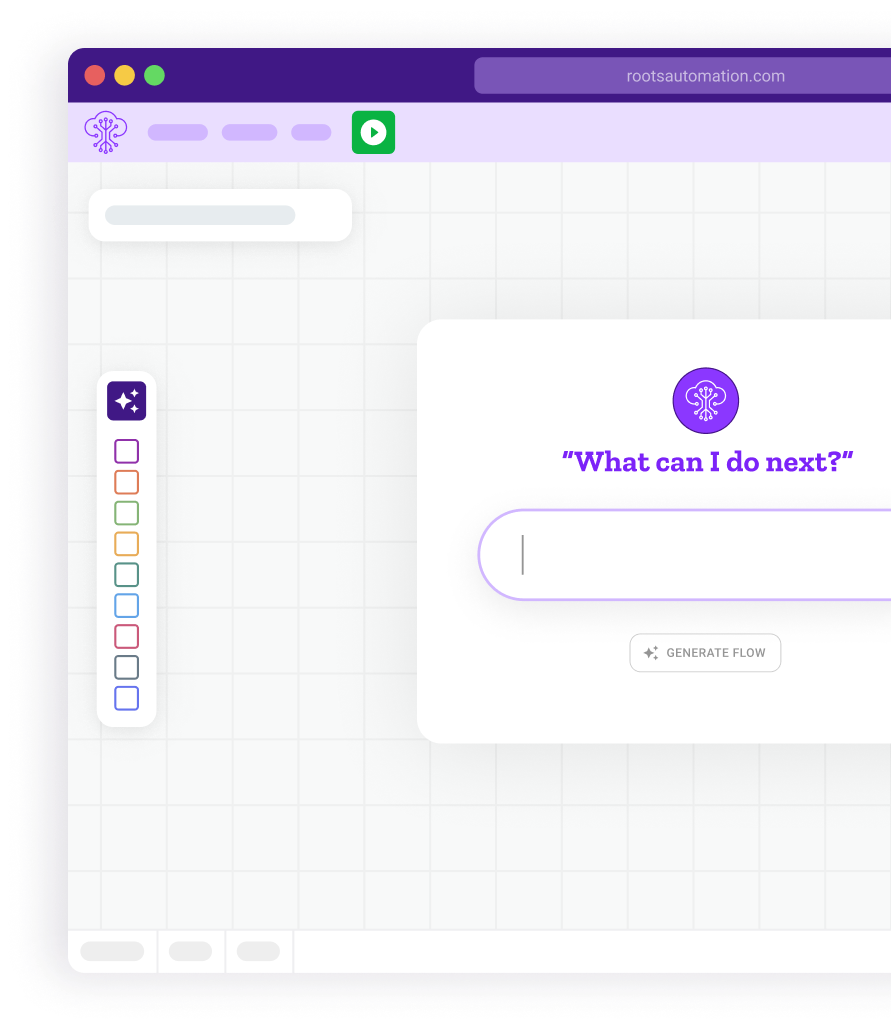Minimize window with yellow dot
Image resolution: width=891 pixels, height=1032 pixels.
124,76
